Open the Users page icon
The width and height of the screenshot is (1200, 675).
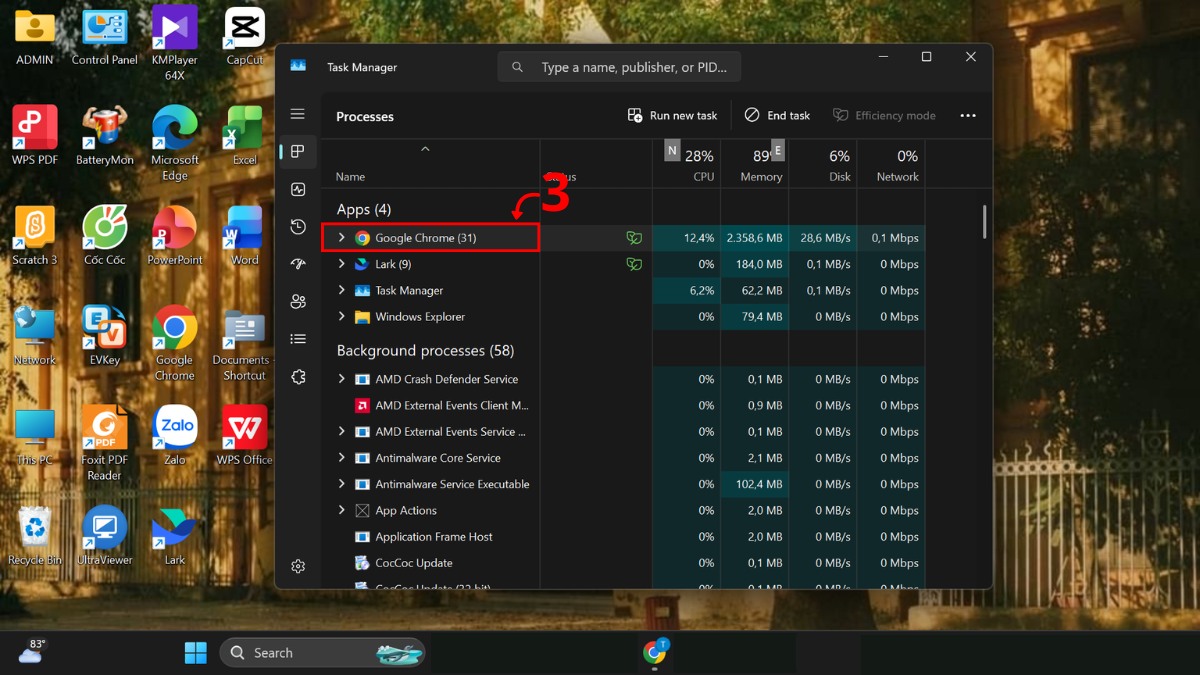[x=298, y=302]
